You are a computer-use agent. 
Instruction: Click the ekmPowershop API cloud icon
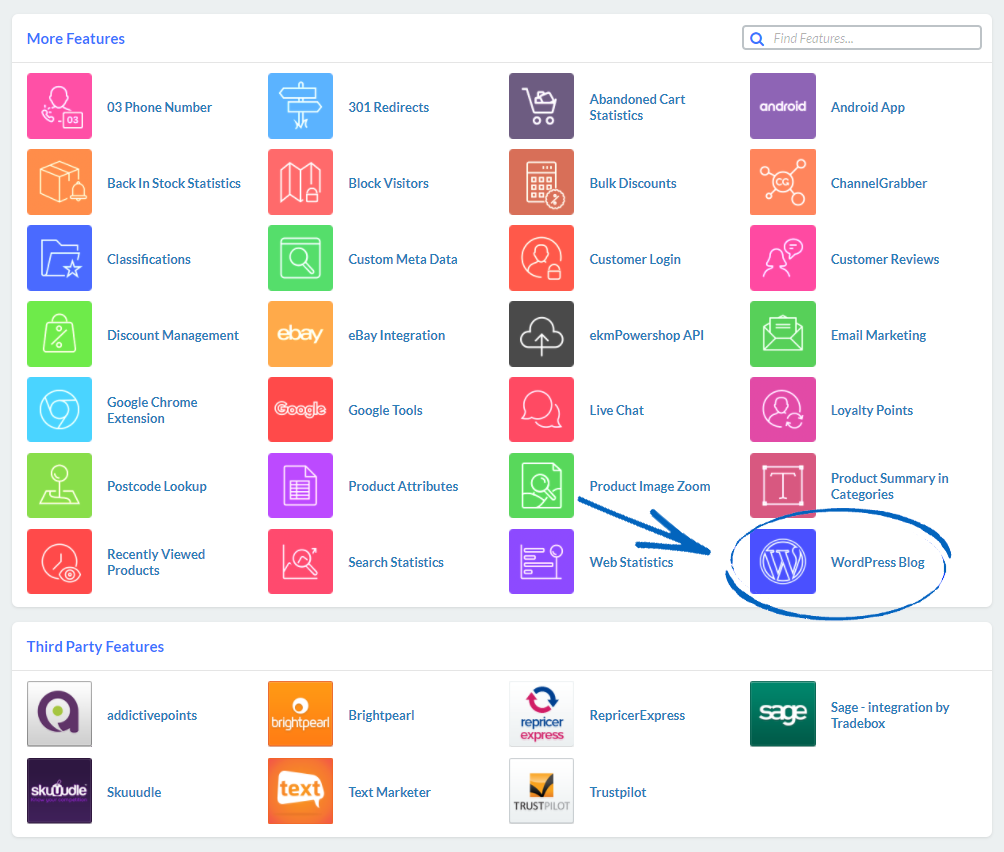point(541,334)
